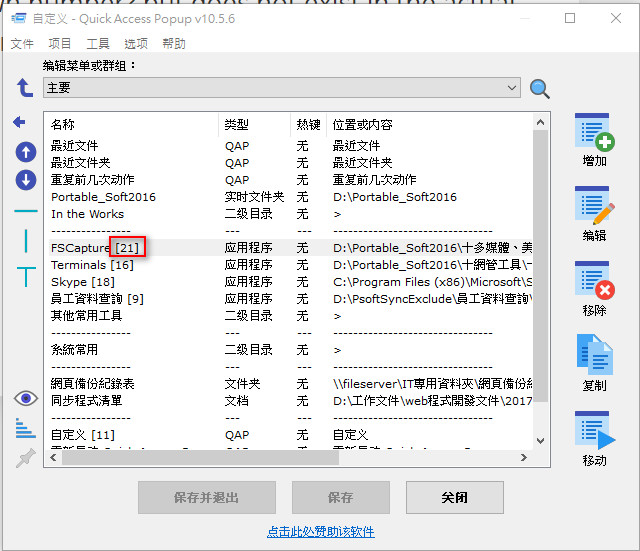
Task: Click the 热键 column header
Action: 309,124
